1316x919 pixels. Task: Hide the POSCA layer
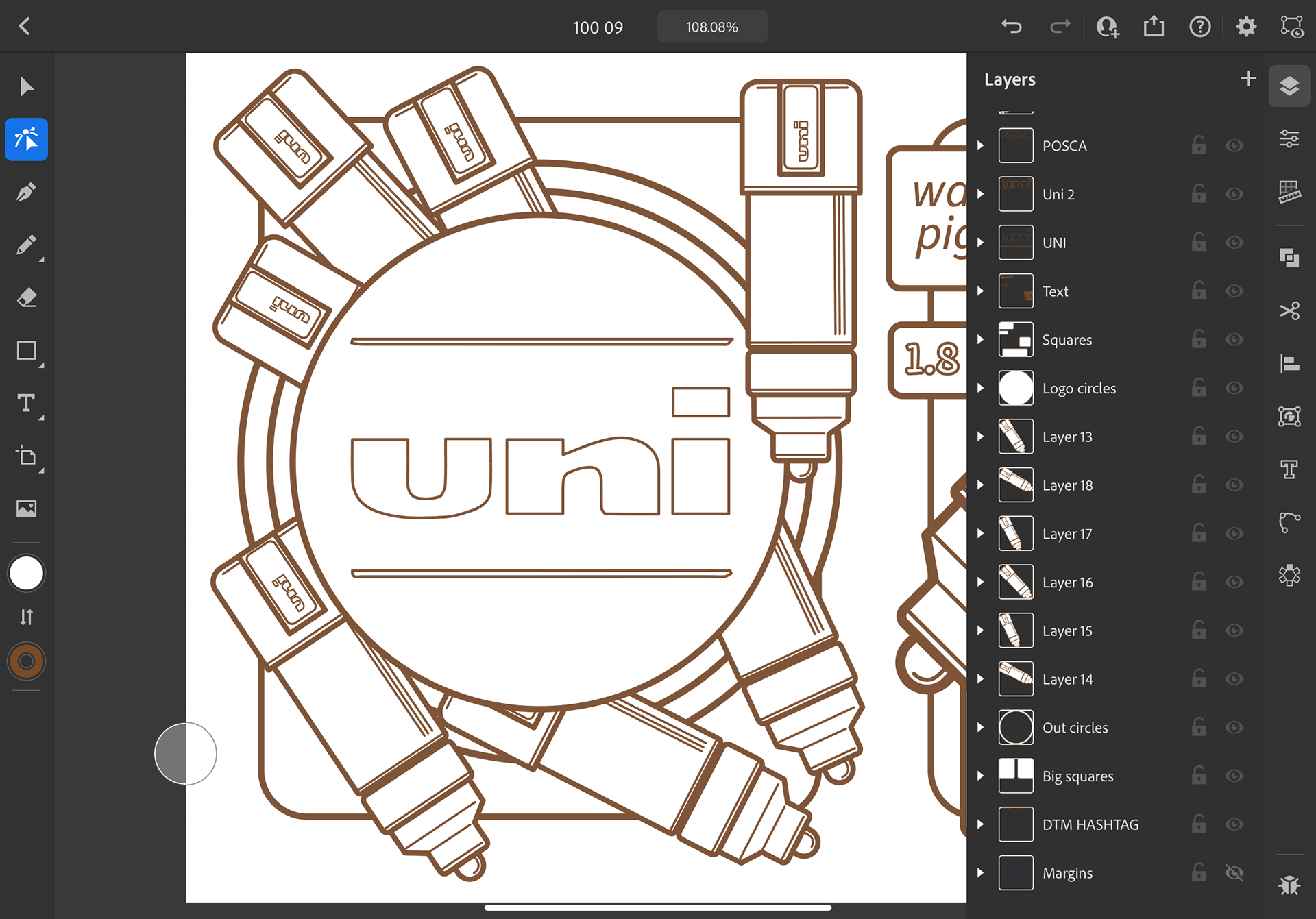pos(1234,145)
